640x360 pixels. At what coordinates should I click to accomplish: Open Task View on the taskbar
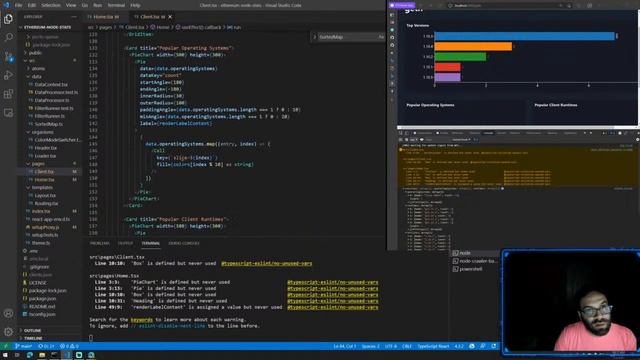click(x=17, y=355)
